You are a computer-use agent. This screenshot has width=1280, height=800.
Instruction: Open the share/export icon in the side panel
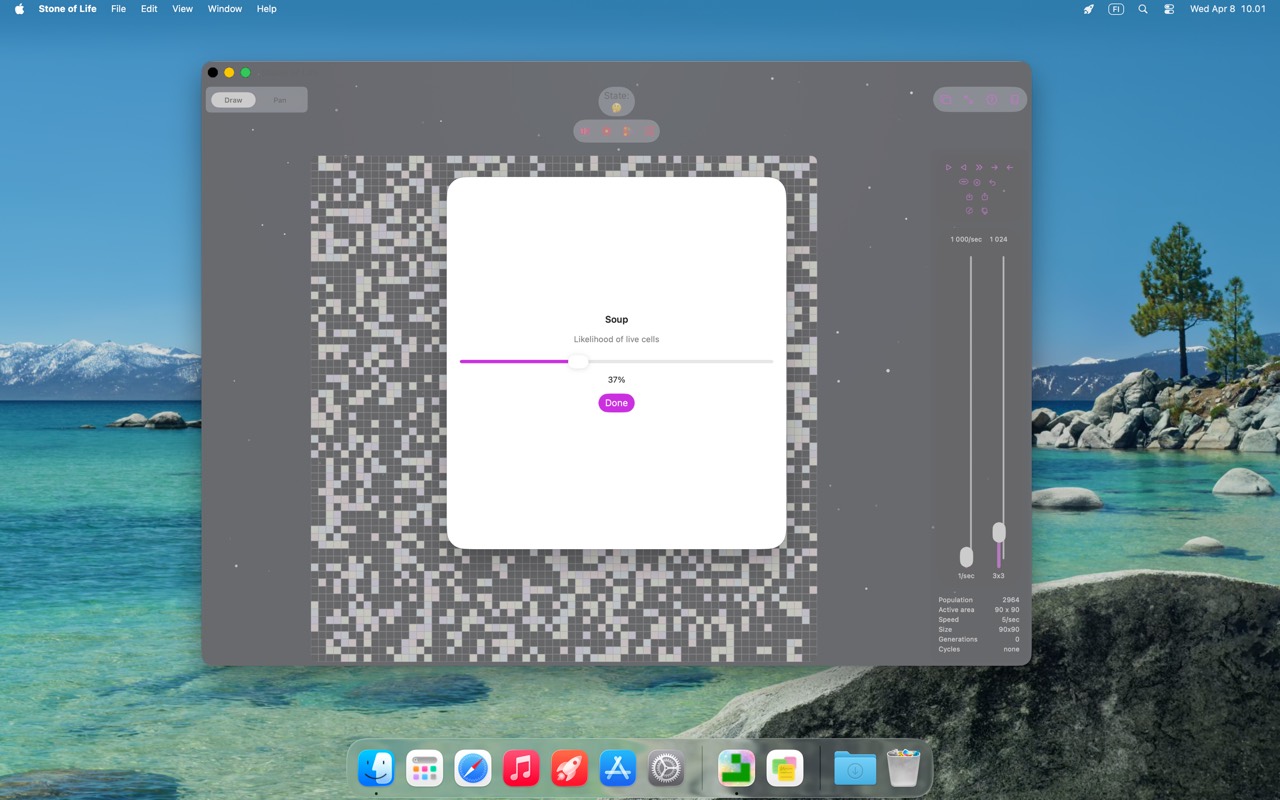(x=985, y=197)
